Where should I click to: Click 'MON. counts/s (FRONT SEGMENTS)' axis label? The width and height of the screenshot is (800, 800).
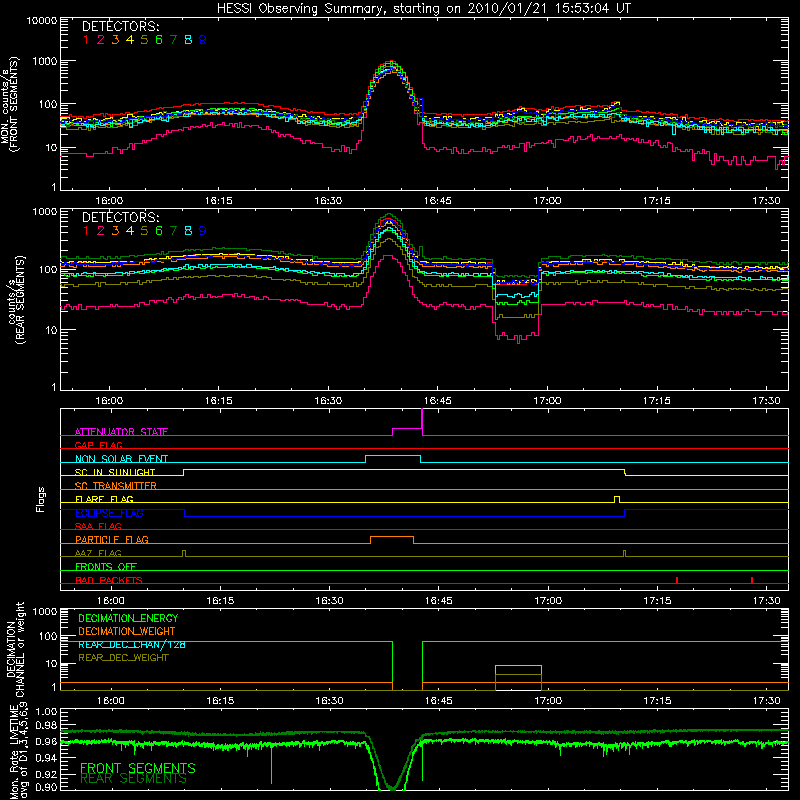click(10, 104)
